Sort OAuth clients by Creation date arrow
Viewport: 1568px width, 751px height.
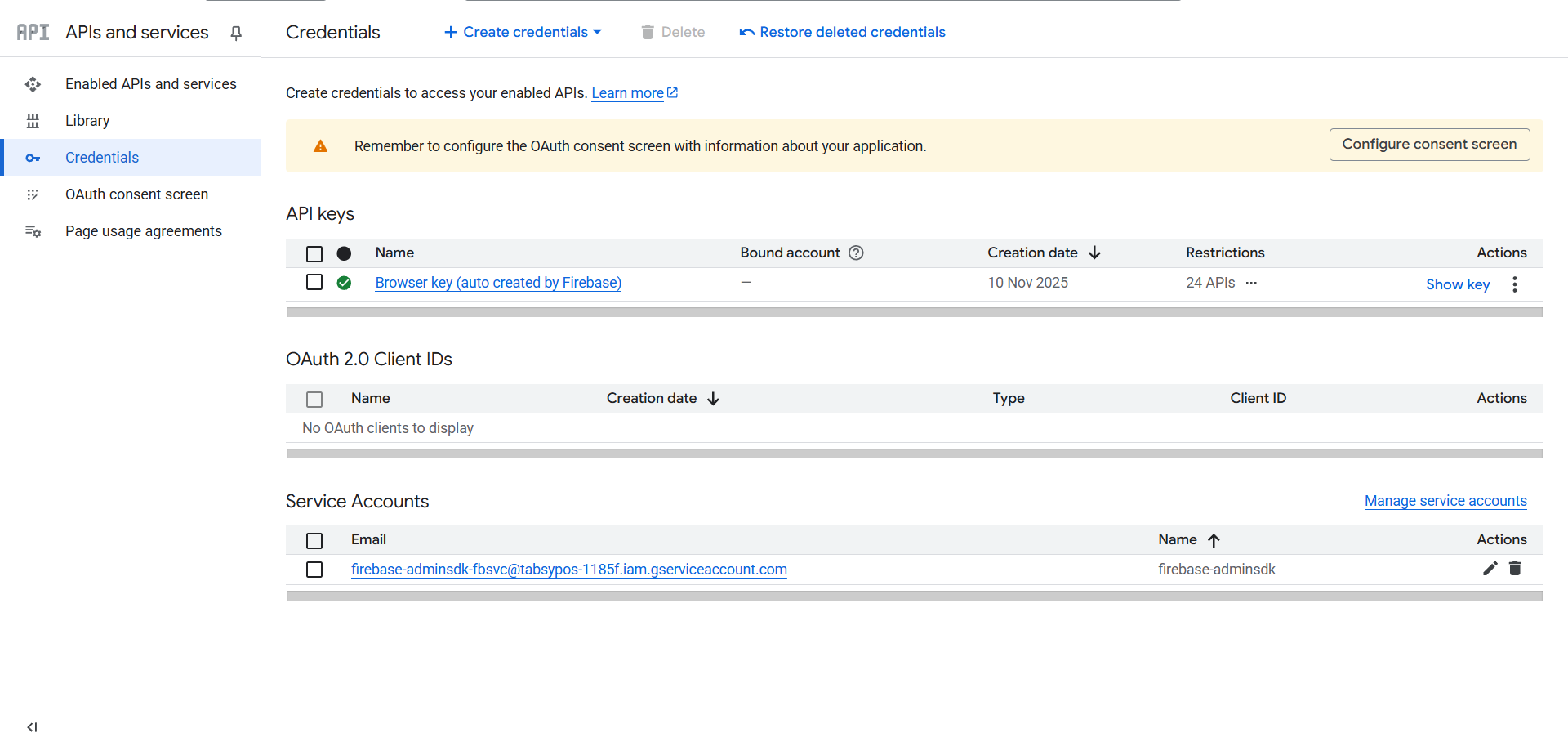click(x=713, y=399)
